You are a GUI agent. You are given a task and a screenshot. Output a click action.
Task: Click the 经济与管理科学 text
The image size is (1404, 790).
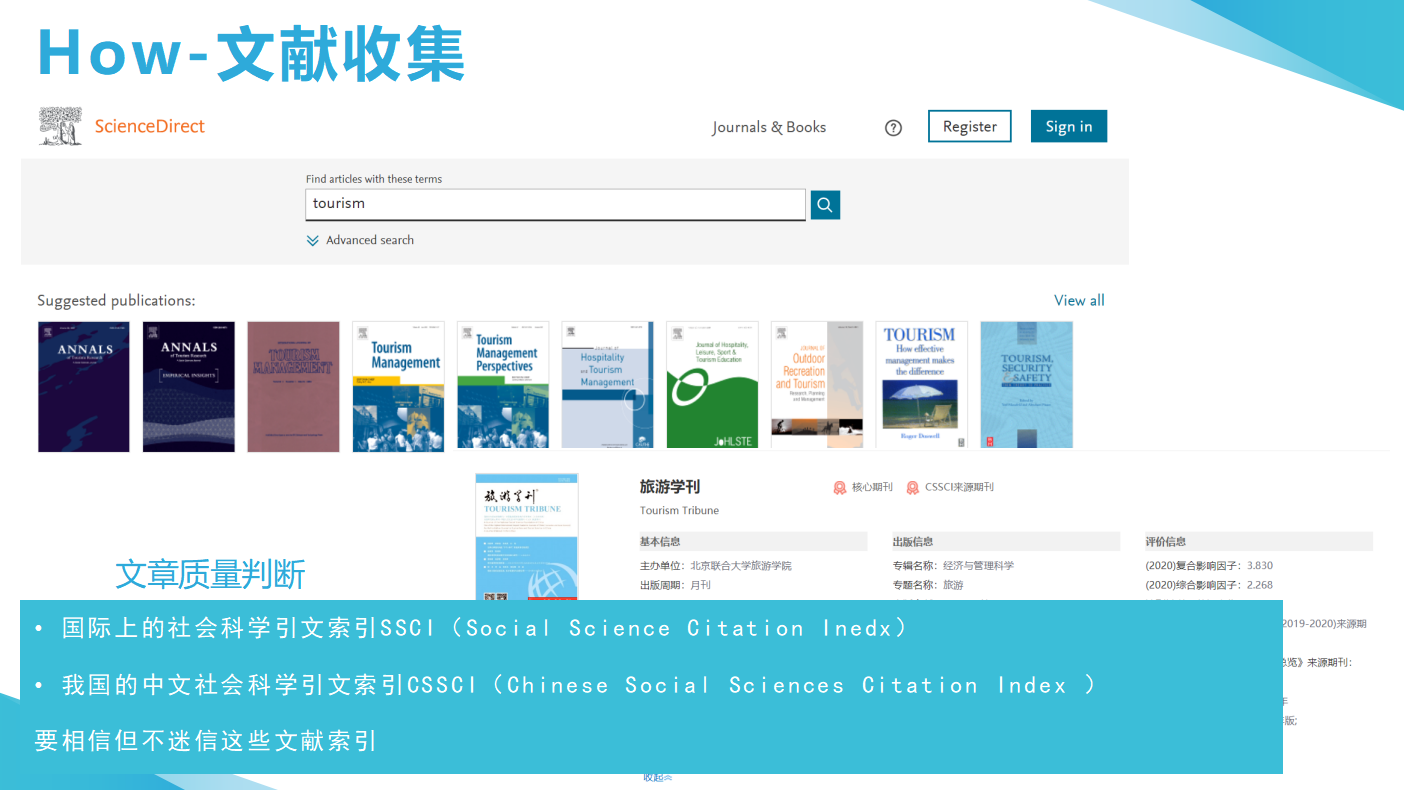[x=978, y=566]
